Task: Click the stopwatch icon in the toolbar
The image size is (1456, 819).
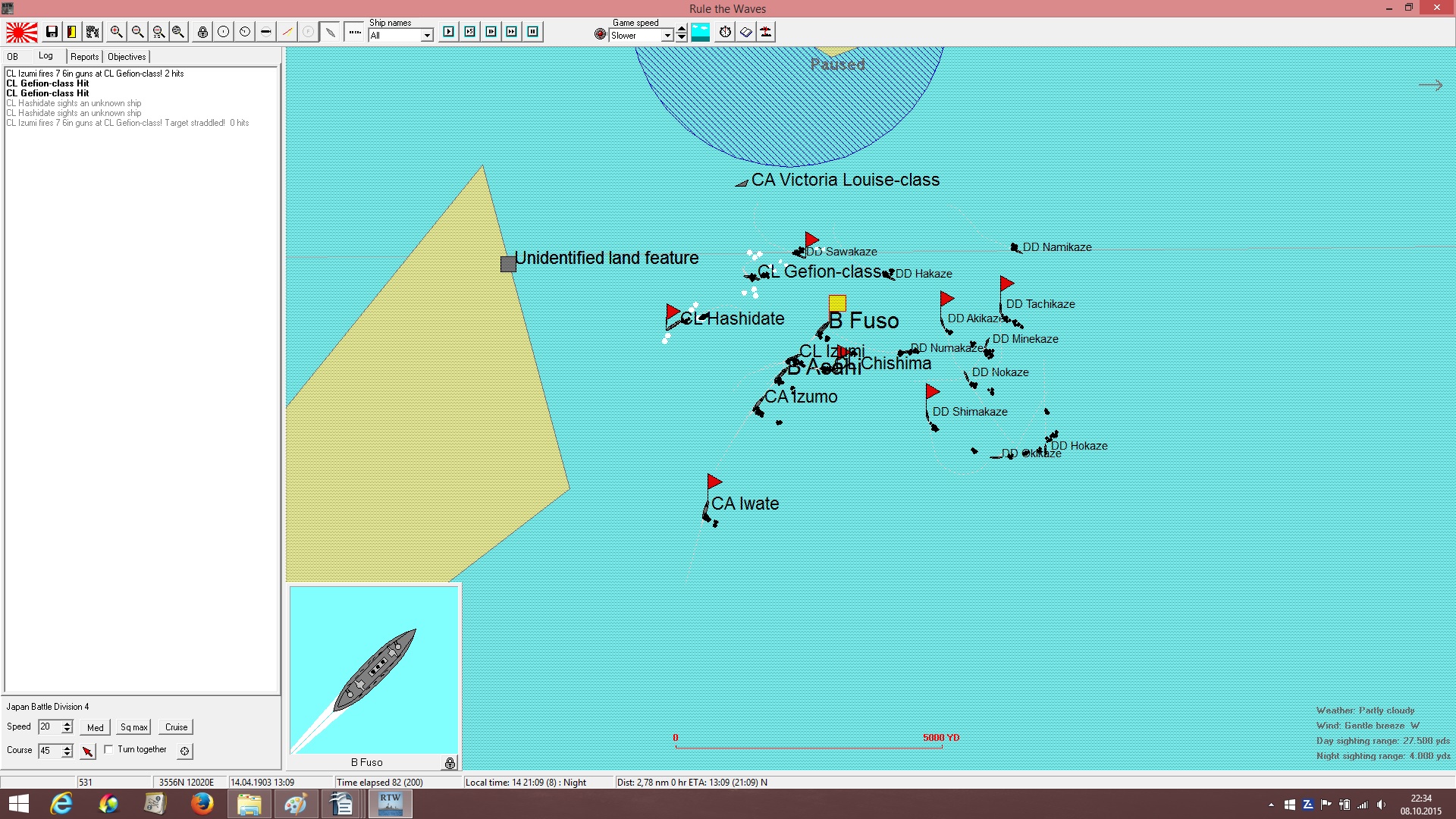Action: 726,32
